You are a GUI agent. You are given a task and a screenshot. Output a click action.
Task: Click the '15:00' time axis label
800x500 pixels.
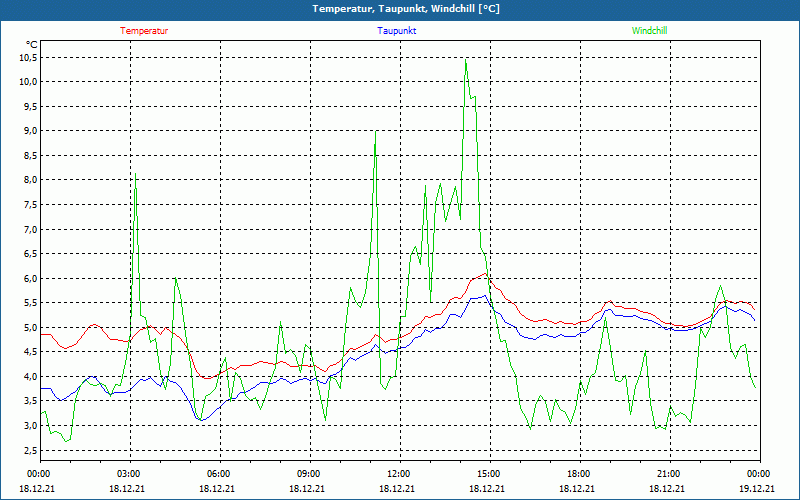coord(489,474)
